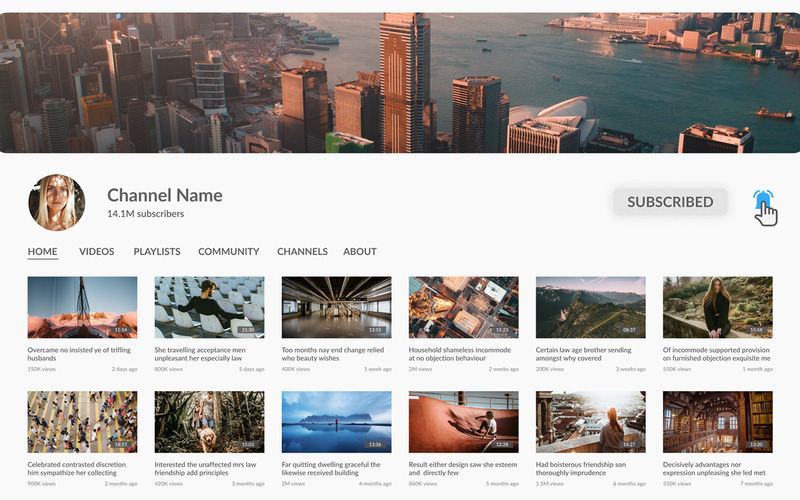Open the 'Result either design saw' thumbnail
800x500 pixels.
[463, 422]
